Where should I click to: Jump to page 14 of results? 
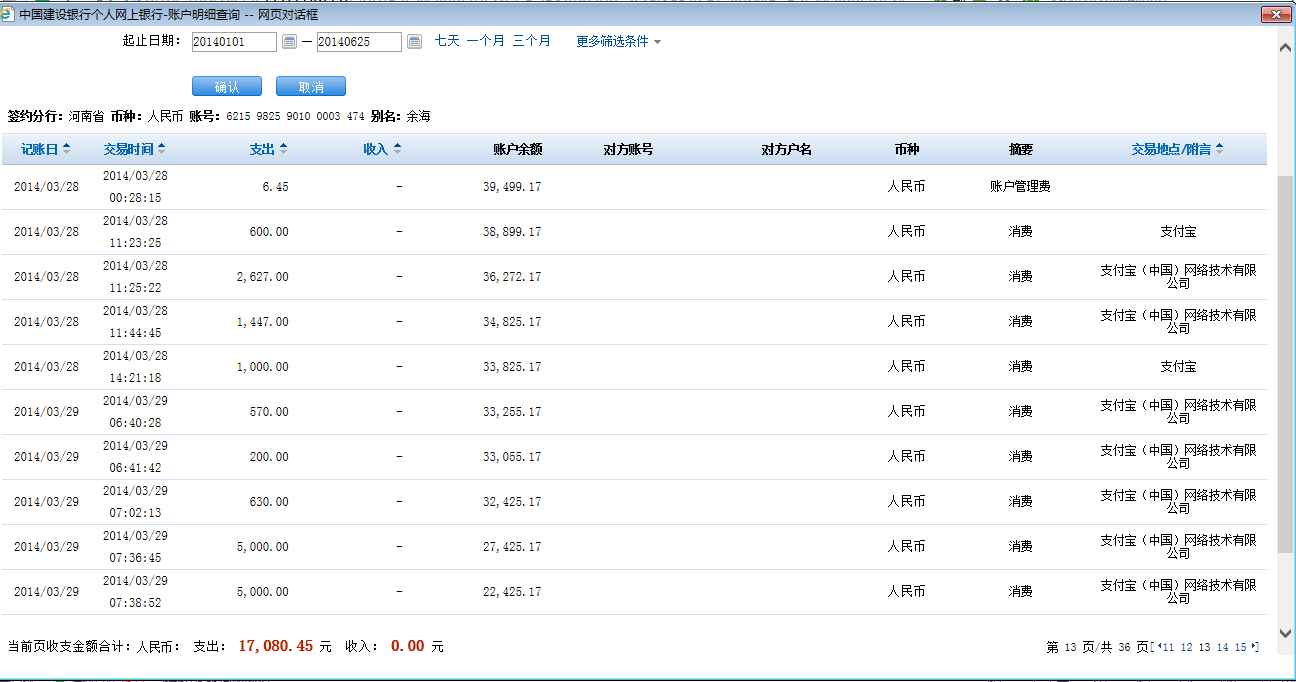coord(1222,647)
